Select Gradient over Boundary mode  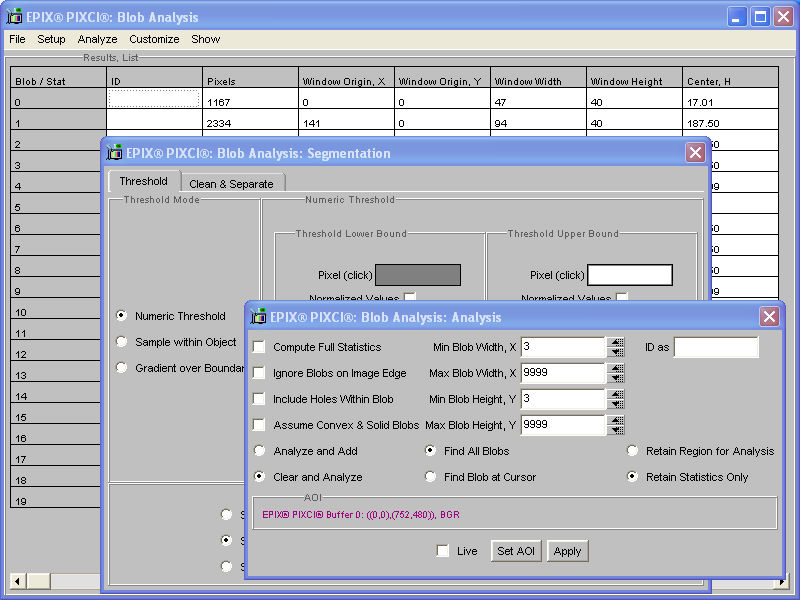(x=121, y=368)
